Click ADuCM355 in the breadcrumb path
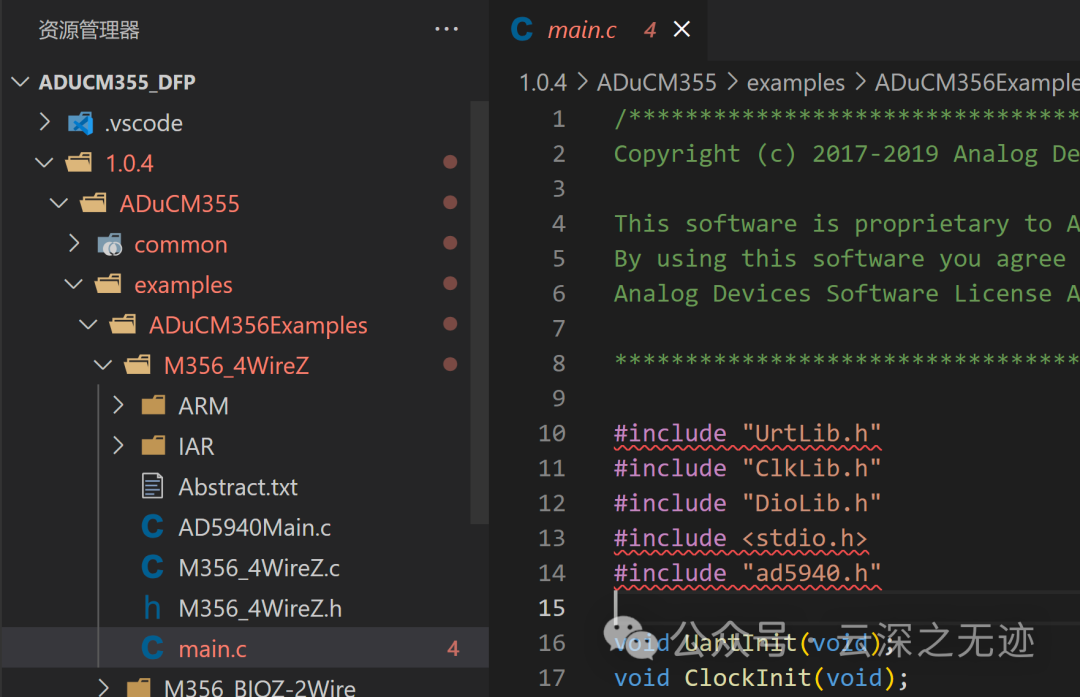Viewport: 1080px width, 697px height. [656, 82]
